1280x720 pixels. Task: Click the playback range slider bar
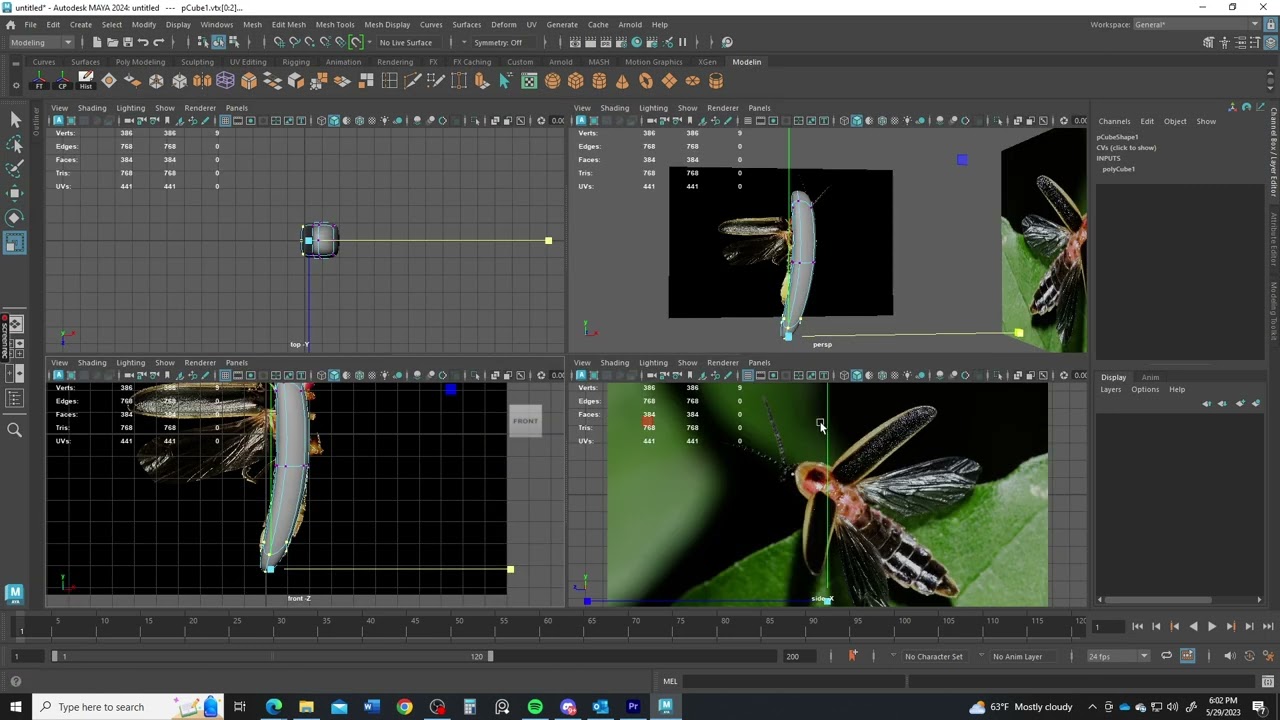click(x=270, y=656)
